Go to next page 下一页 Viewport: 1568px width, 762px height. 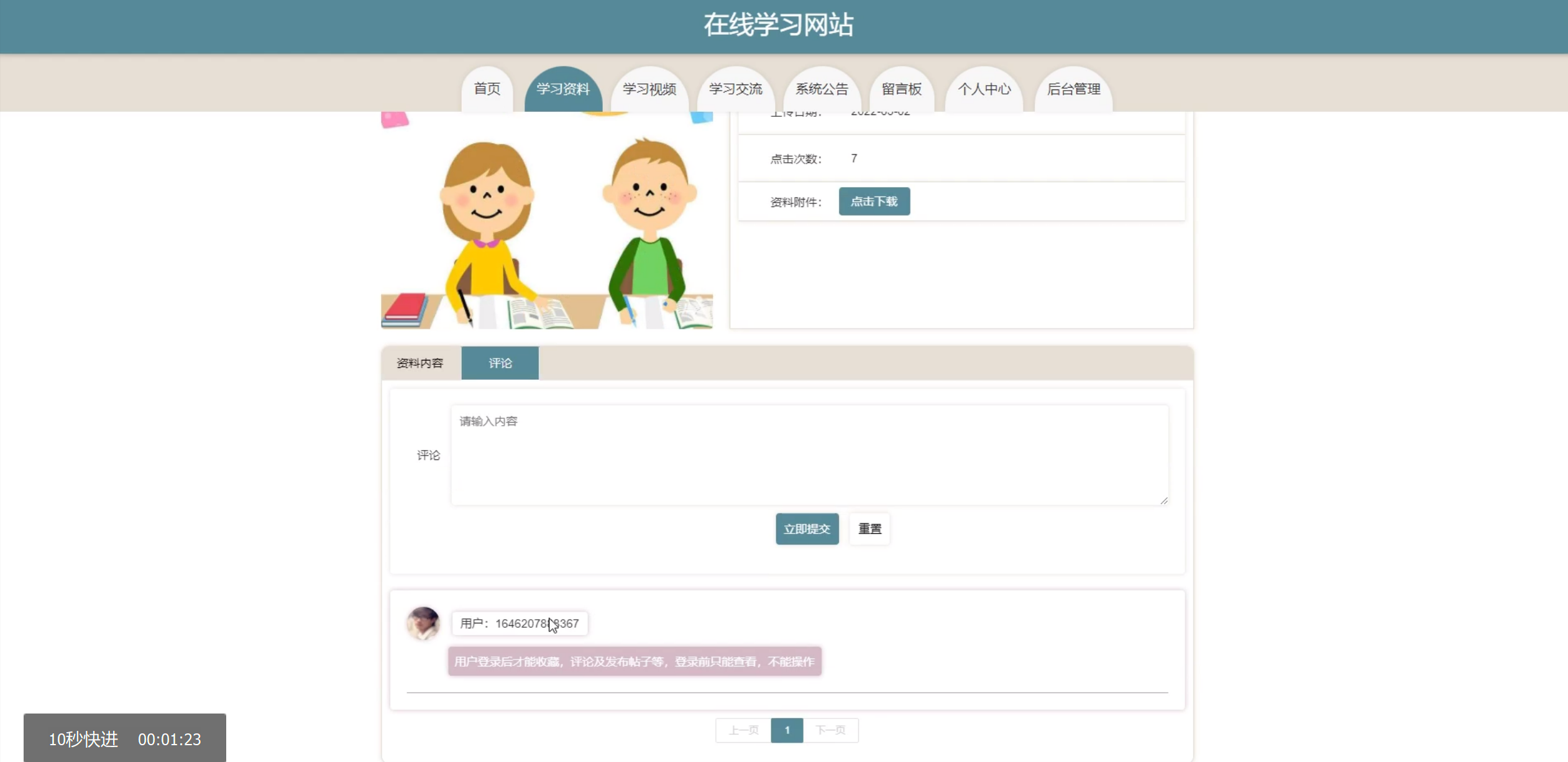click(830, 730)
